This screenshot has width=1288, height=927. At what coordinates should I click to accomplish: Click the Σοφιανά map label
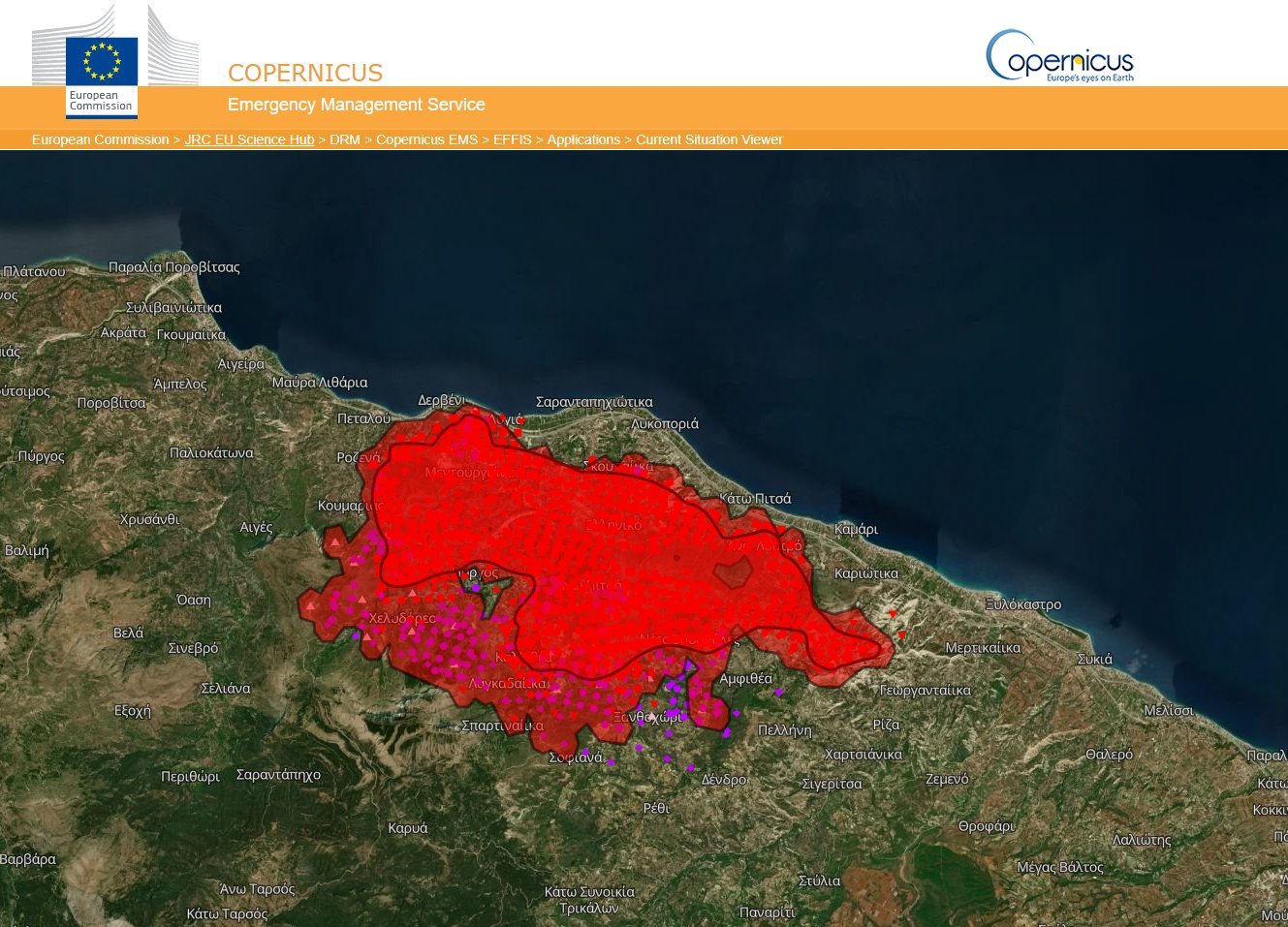(x=576, y=757)
